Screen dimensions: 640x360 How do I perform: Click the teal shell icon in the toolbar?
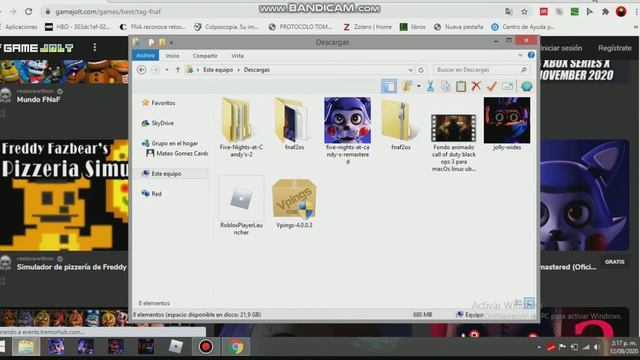point(527,86)
